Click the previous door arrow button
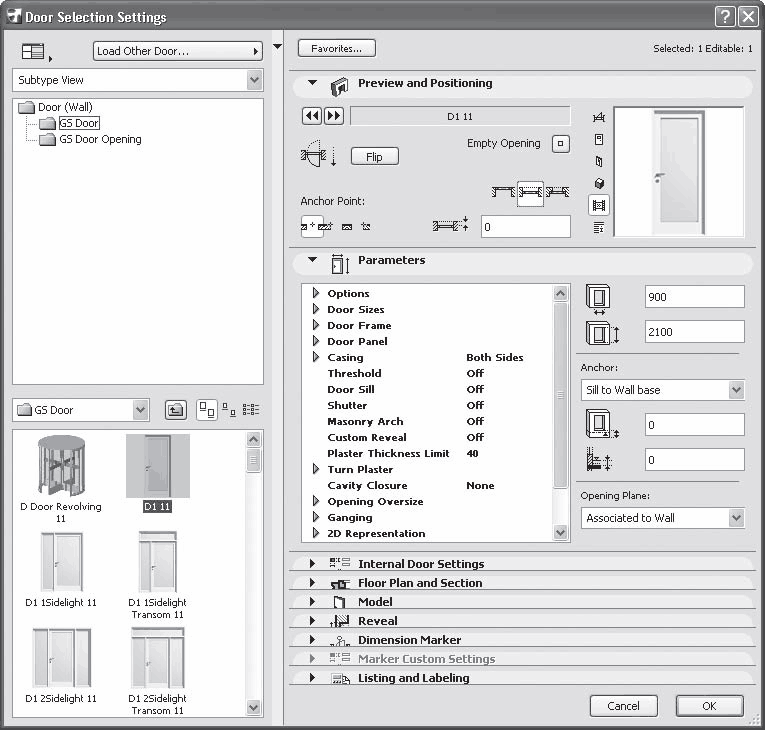Image resolution: width=765 pixels, height=730 pixels. tap(311, 116)
